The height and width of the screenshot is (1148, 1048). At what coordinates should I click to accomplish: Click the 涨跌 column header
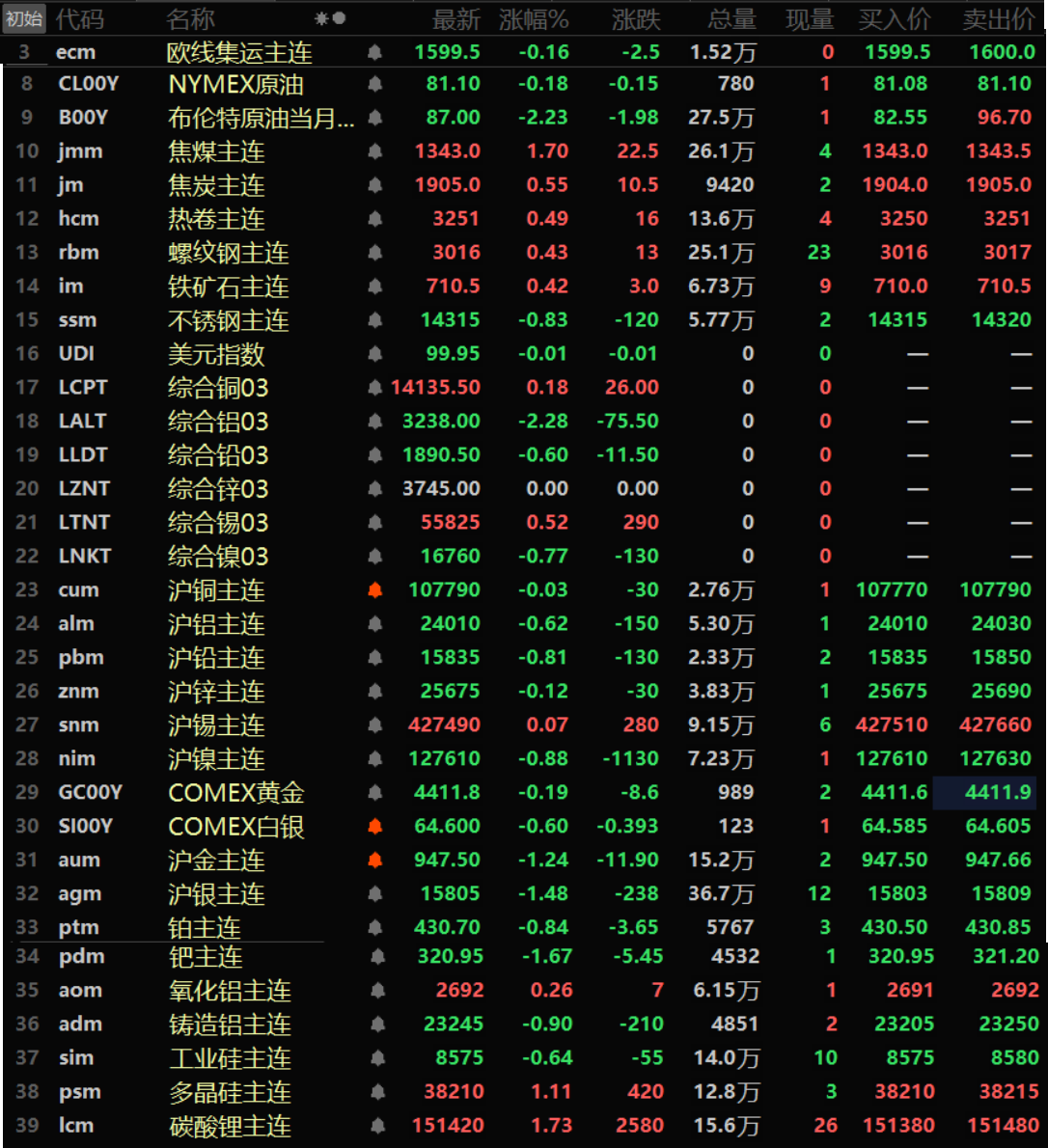pos(636,19)
